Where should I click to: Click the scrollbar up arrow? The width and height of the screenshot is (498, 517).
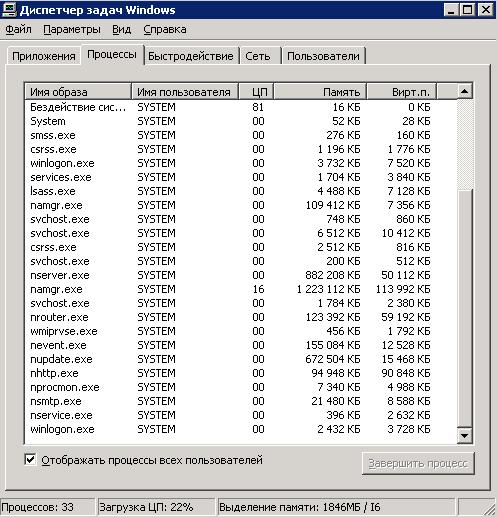465,91
